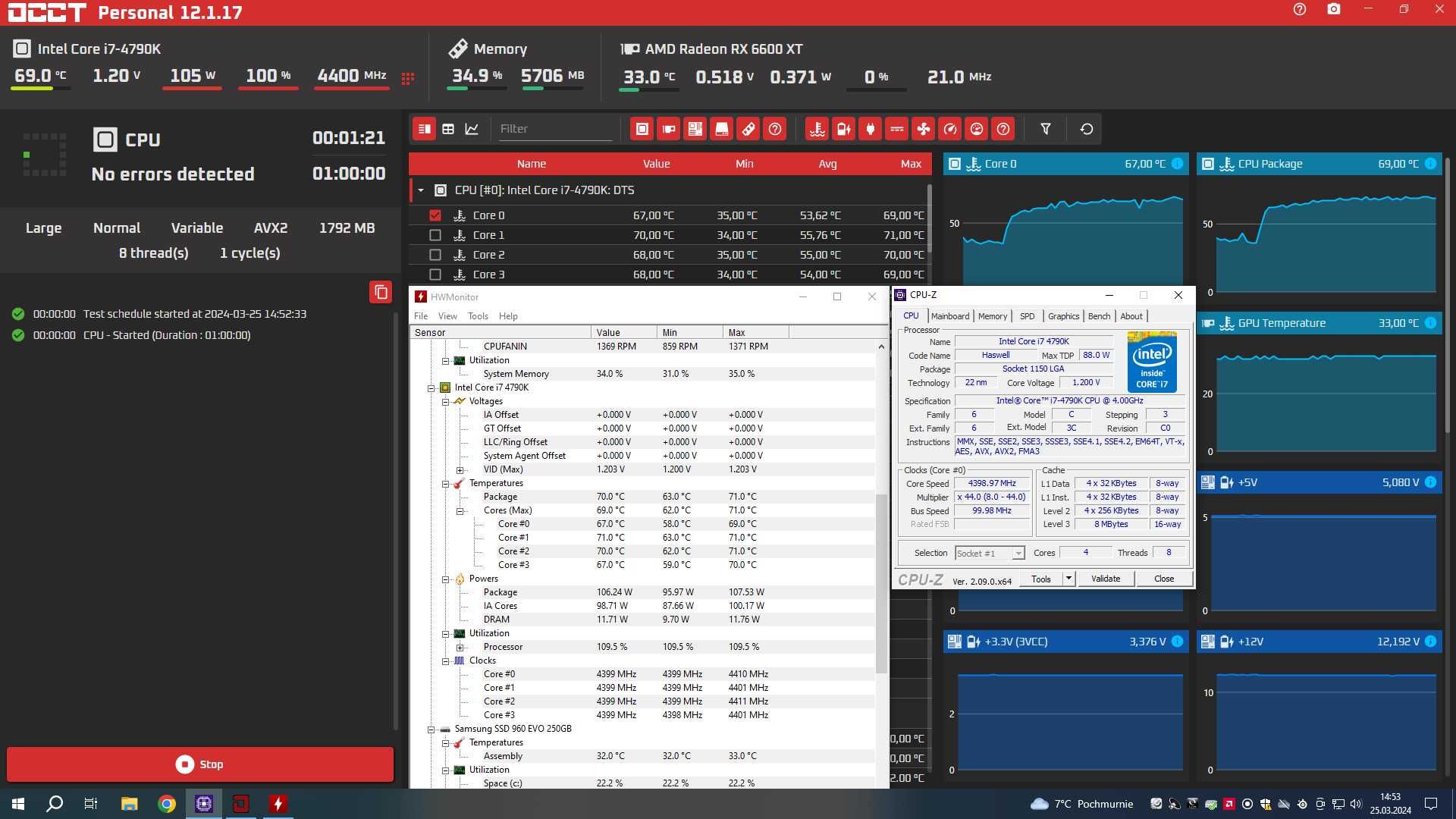Toggle the power plug sensors filter icon
Viewport: 1456px width, 819px height.
(x=870, y=129)
